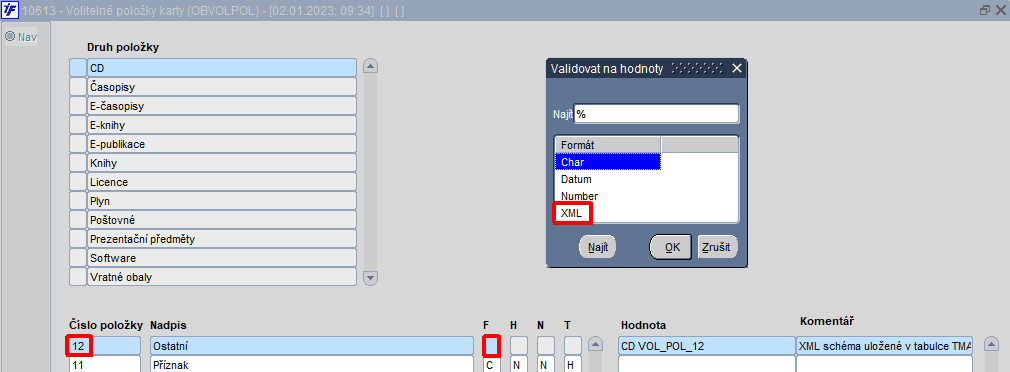The width and height of the screenshot is (1010, 372).
Task: Click the Ostatní title field
Action: 312,346
